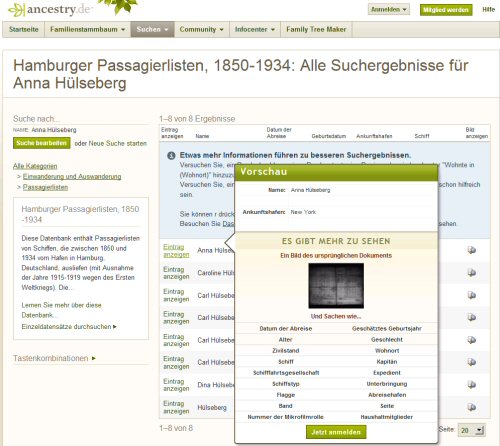Open the Community menu
This screenshot has height=446, width=500.
coord(202,29)
